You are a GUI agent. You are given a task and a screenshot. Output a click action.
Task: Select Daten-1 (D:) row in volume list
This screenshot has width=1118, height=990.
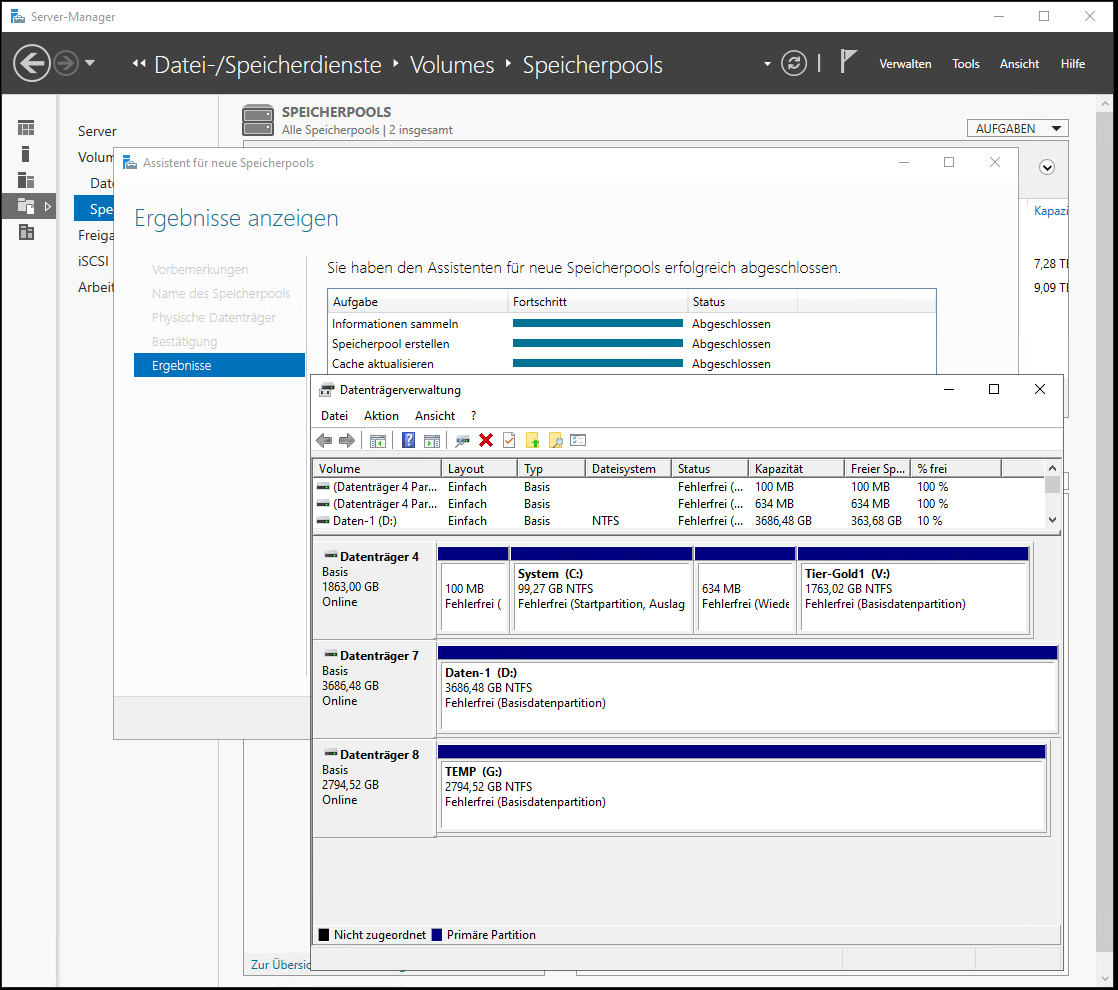679,521
